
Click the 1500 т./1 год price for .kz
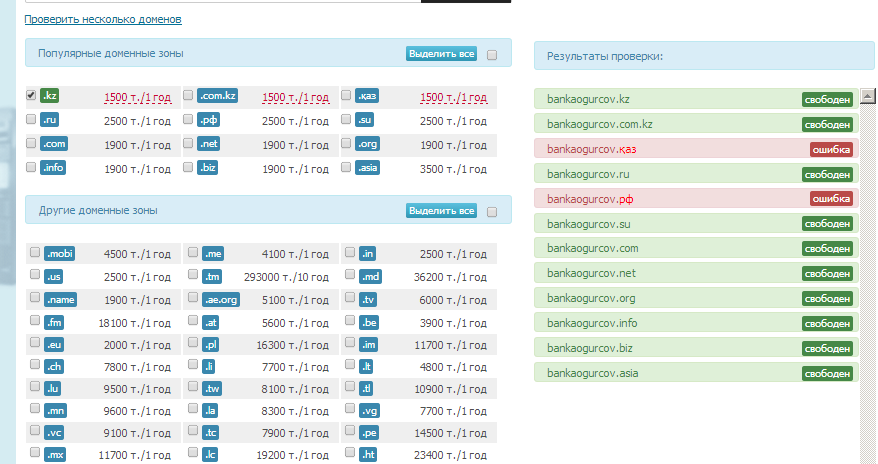pos(137,97)
